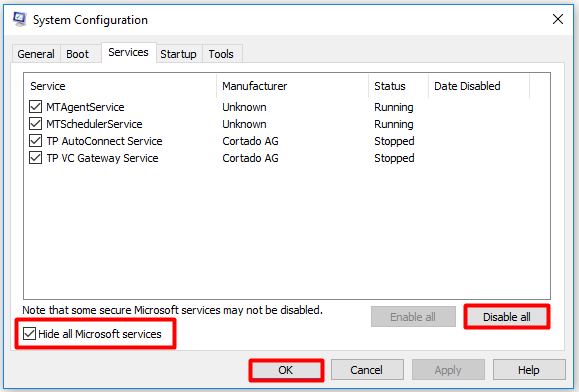This screenshot has width=579, height=392.
Task: Select the TP VC Gateway Service name
Action: point(102,158)
